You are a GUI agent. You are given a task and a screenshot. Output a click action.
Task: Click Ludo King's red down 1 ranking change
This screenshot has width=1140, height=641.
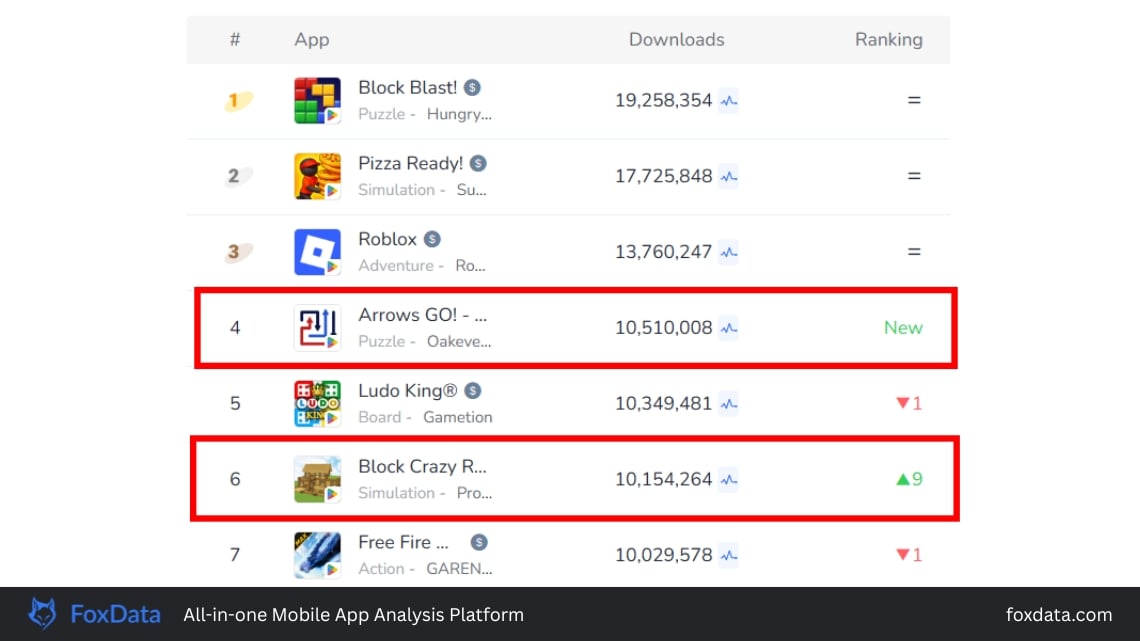(909, 403)
